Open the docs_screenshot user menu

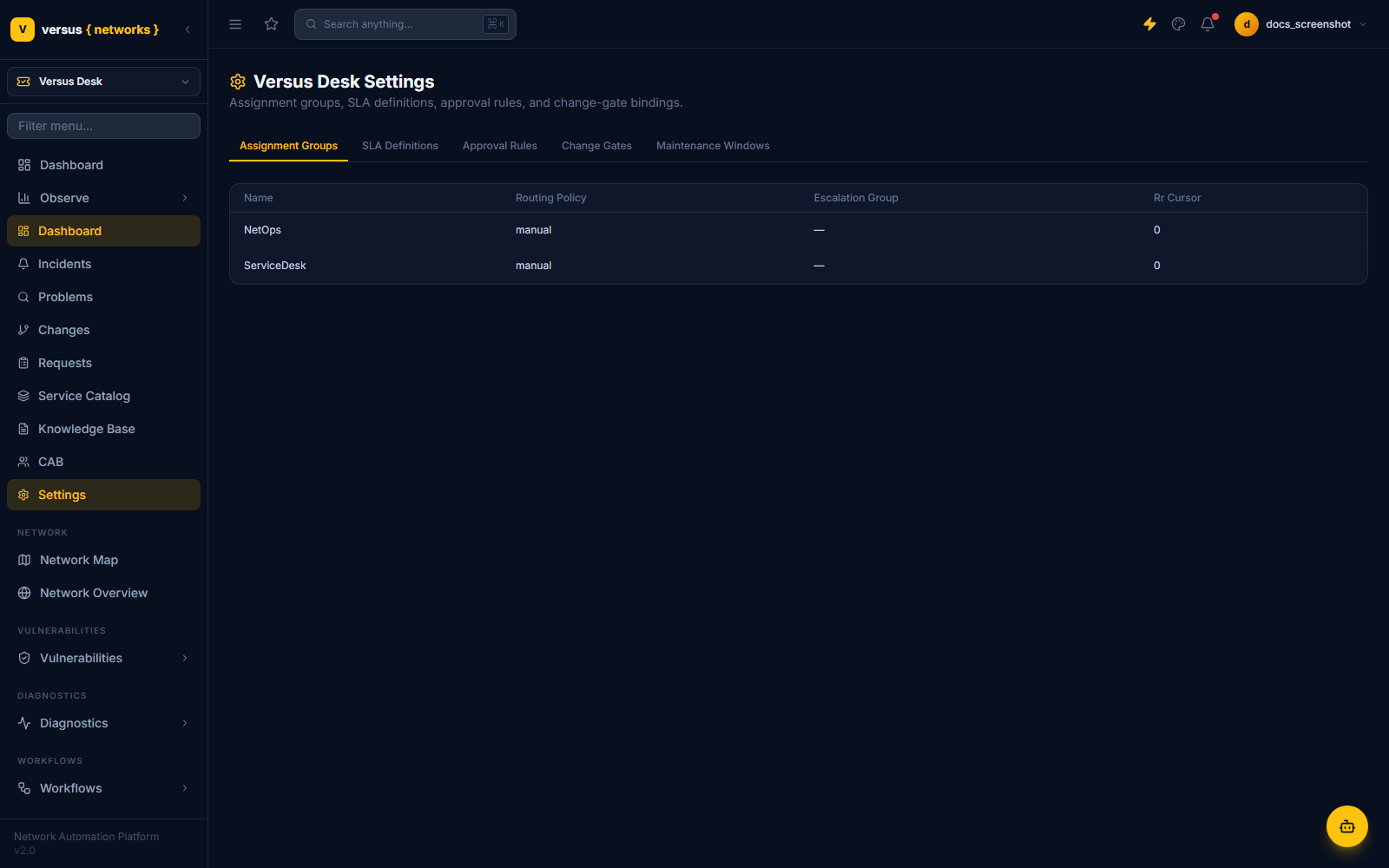[x=1300, y=24]
